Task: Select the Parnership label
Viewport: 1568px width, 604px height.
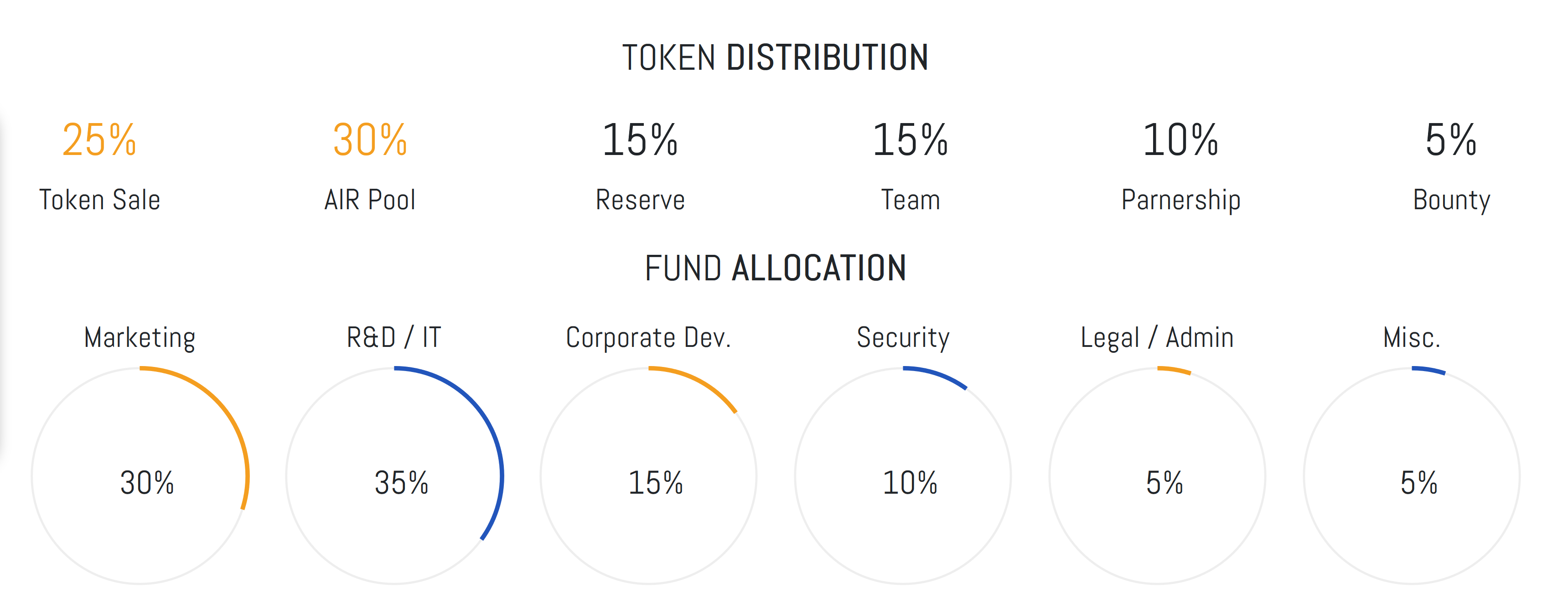Action: 1180,200
